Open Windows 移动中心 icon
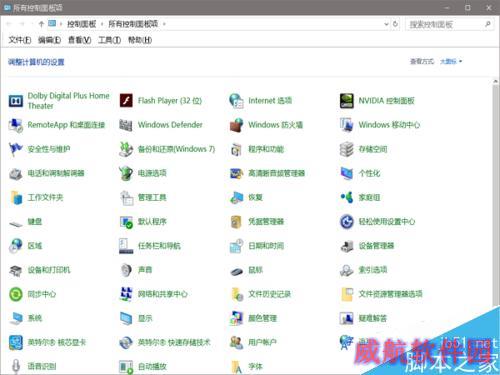This screenshot has height=375, width=500. tap(347, 125)
